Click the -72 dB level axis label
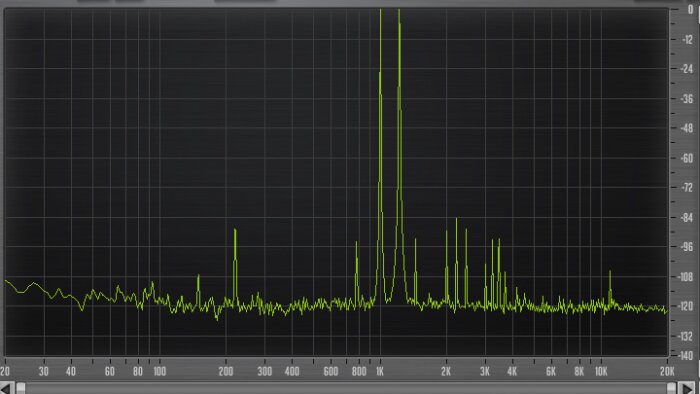Viewport: 700px width, 394px height. pyautogui.click(x=687, y=188)
